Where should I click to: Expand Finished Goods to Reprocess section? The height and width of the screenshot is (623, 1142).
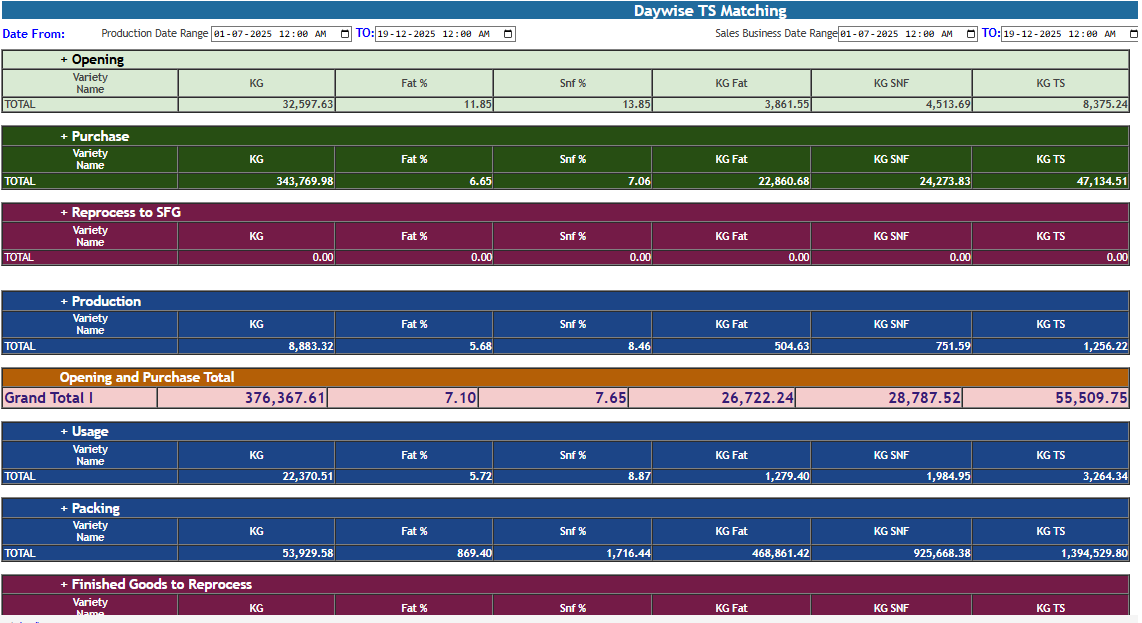pos(65,584)
